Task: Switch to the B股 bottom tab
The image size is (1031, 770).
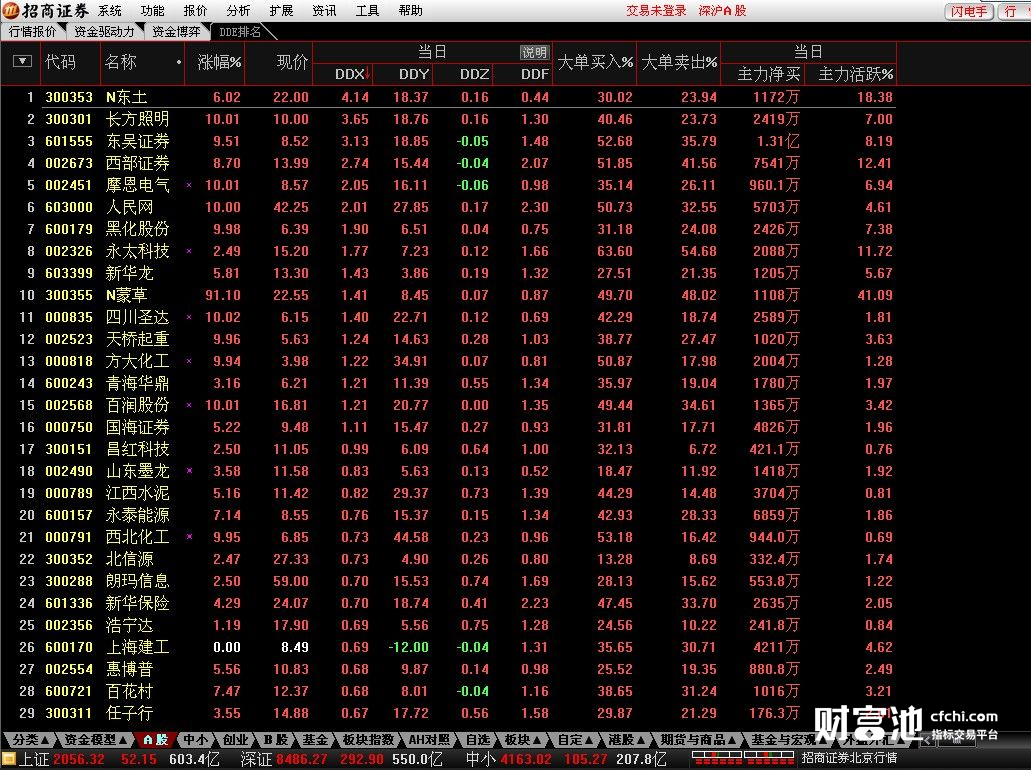Action: click(276, 740)
